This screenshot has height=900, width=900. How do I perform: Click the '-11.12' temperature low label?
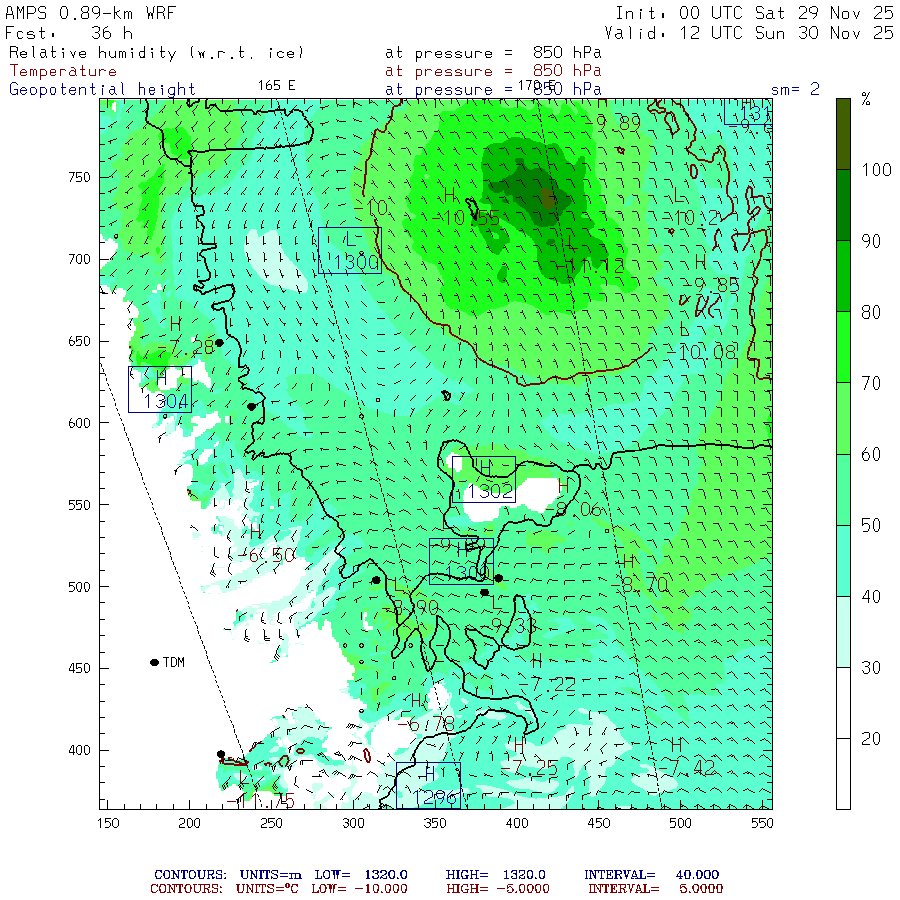(589, 265)
